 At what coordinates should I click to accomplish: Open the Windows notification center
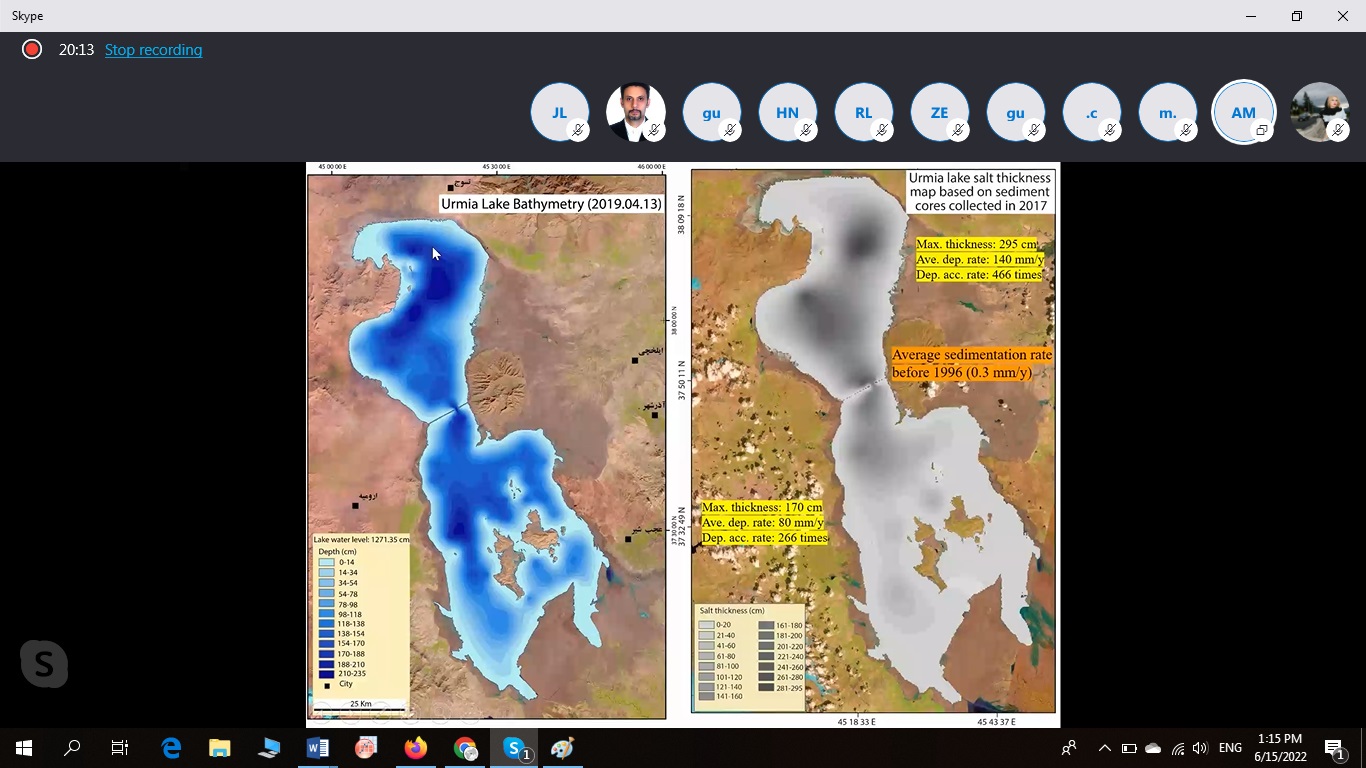(x=1334, y=748)
